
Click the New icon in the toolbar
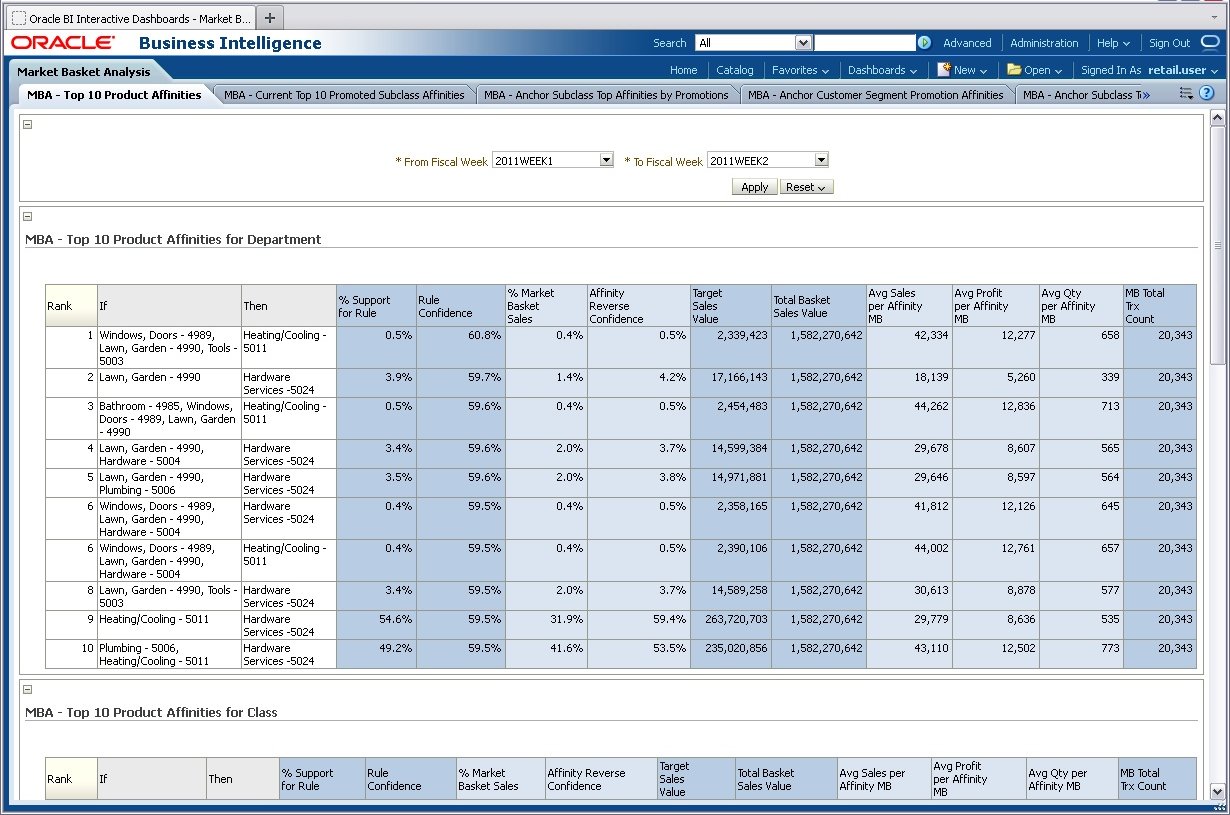[x=944, y=70]
